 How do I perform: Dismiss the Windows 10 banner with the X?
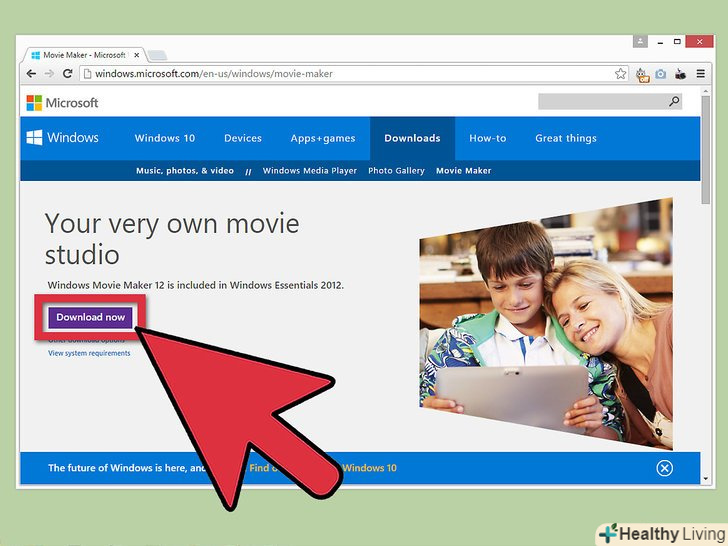point(664,468)
